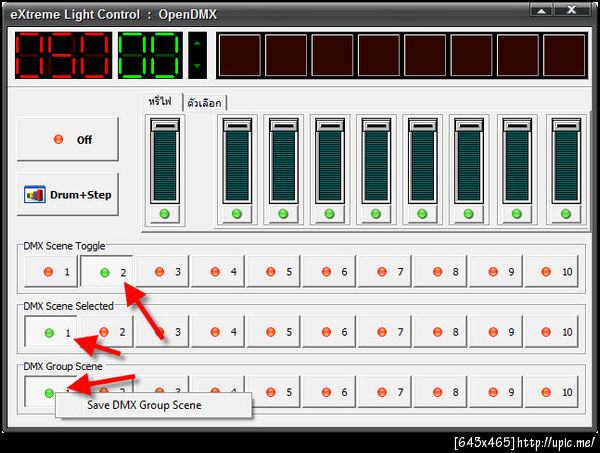Activate DMX Group Scene button 6

(x=329, y=392)
